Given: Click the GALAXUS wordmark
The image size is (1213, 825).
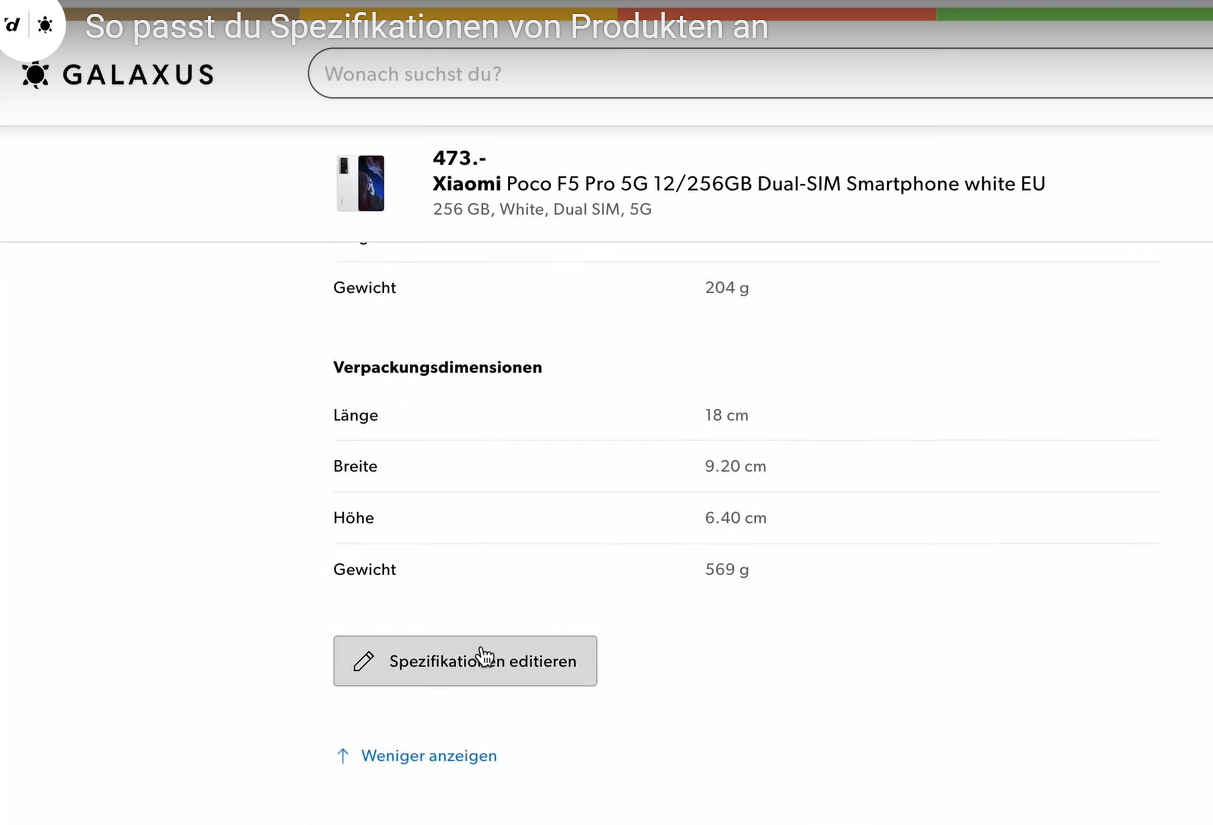Looking at the screenshot, I should pyautogui.click(x=138, y=75).
